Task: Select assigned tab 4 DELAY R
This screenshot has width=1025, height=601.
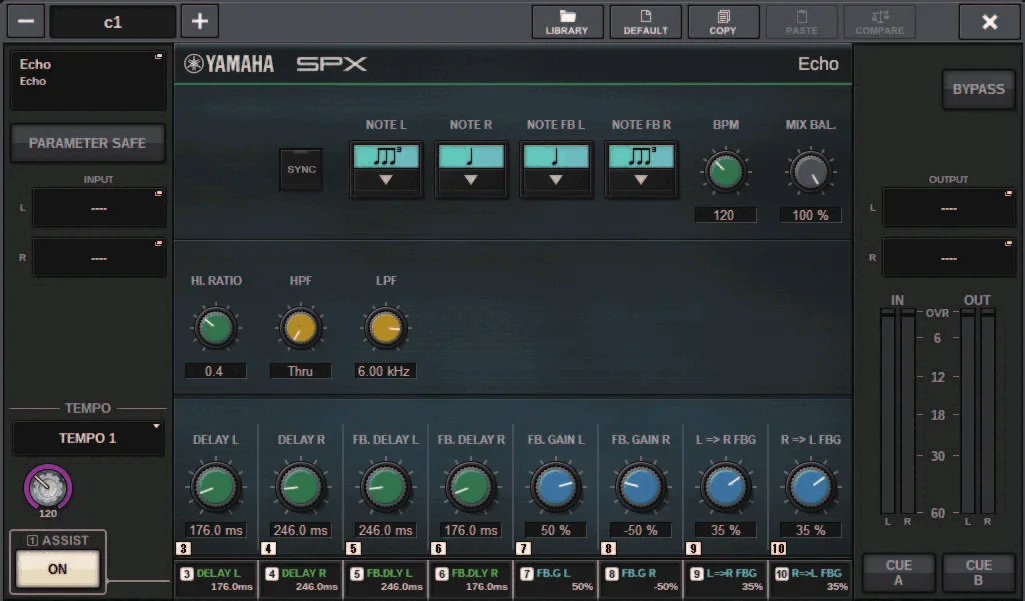Action: click(301, 579)
